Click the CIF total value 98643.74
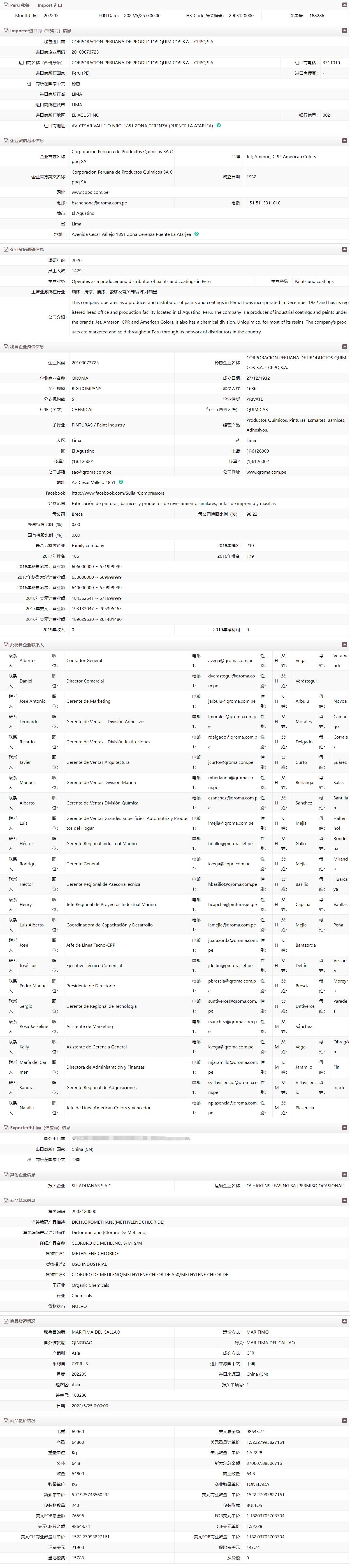350x1568 pixels. pyautogui.click(x=80, y=1526)
